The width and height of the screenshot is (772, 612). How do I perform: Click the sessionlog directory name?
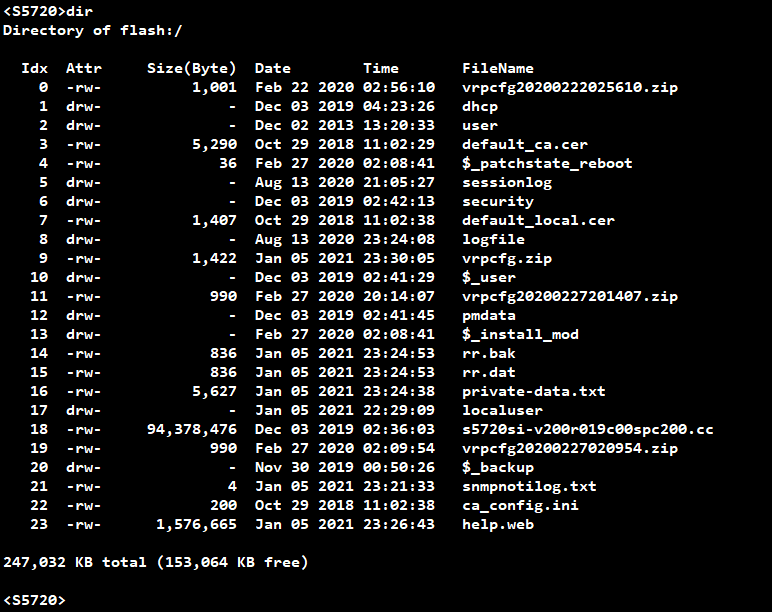point(507,183)
